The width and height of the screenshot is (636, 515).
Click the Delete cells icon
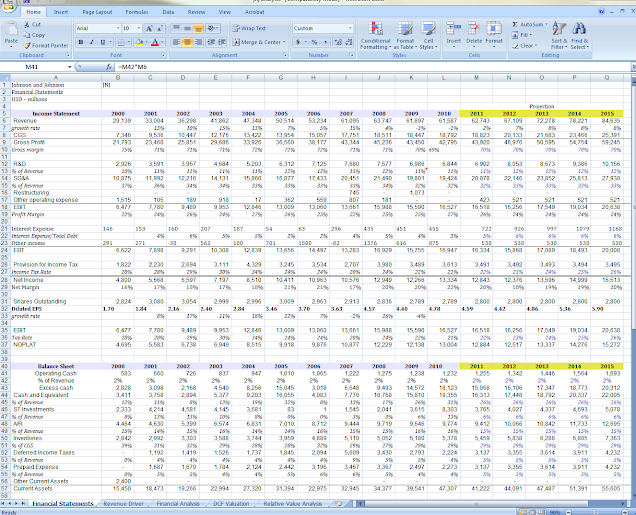click(473, 30)
